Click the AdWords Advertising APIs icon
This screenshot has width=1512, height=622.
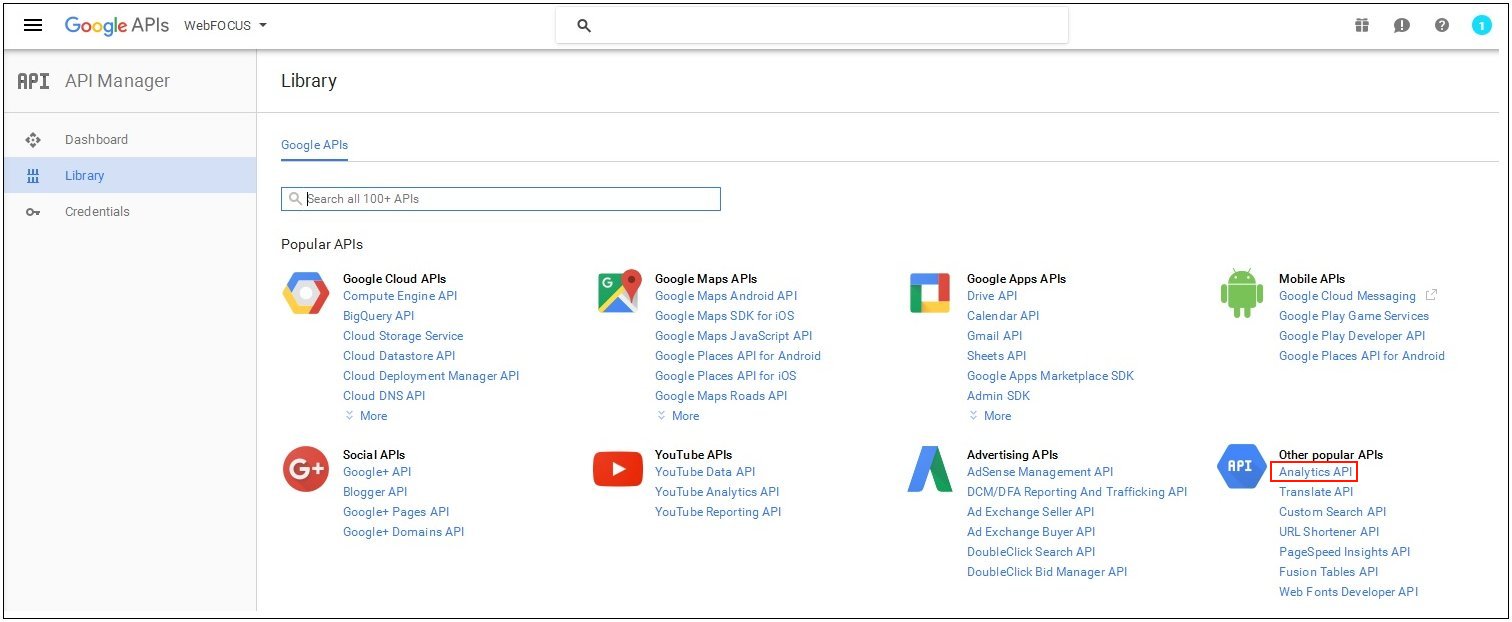tap(930, 469)
